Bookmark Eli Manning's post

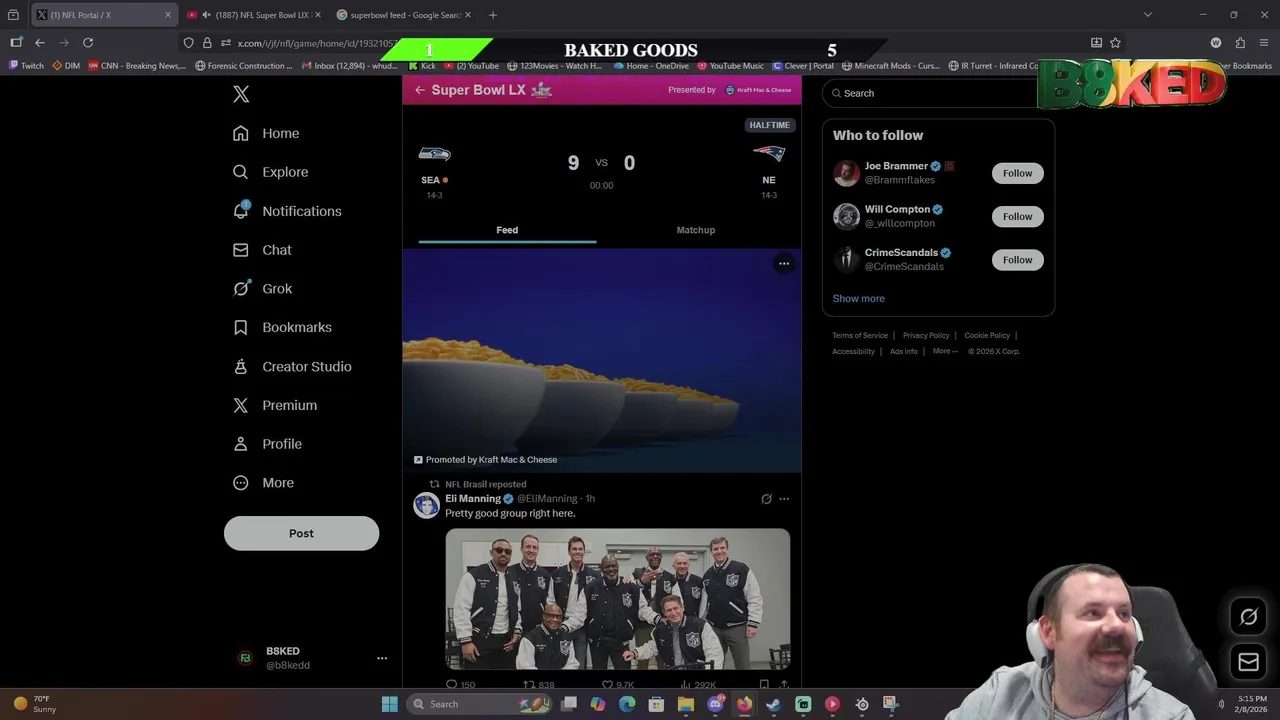[764, 685]
